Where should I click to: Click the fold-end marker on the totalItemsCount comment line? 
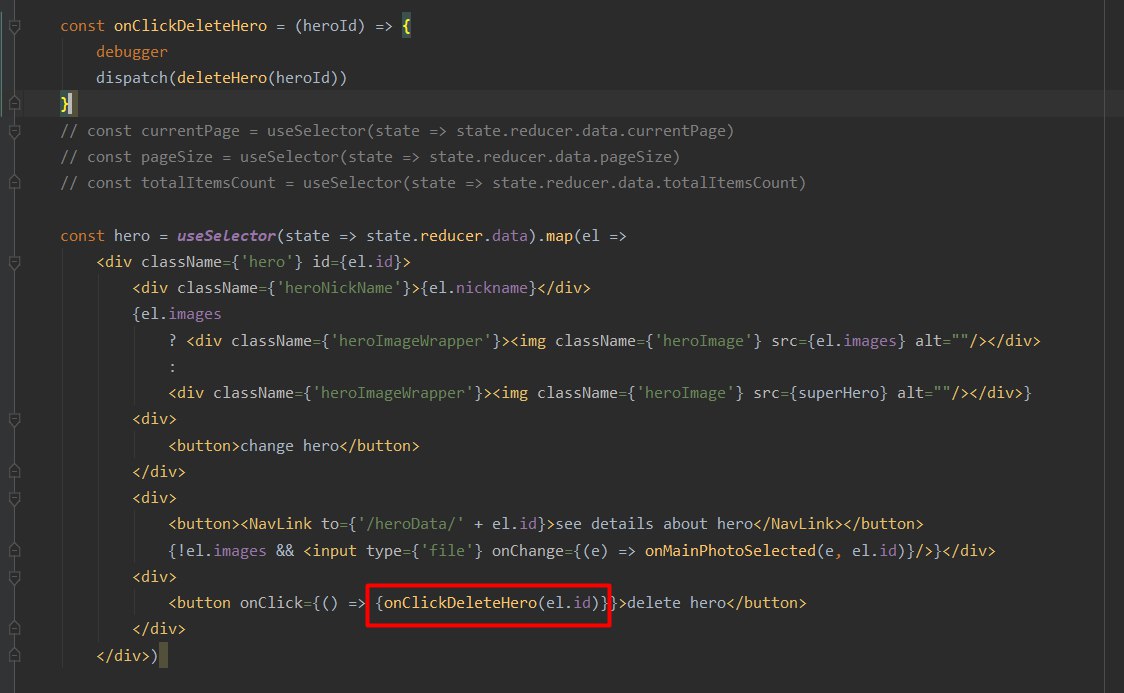[x=14, y=183]
